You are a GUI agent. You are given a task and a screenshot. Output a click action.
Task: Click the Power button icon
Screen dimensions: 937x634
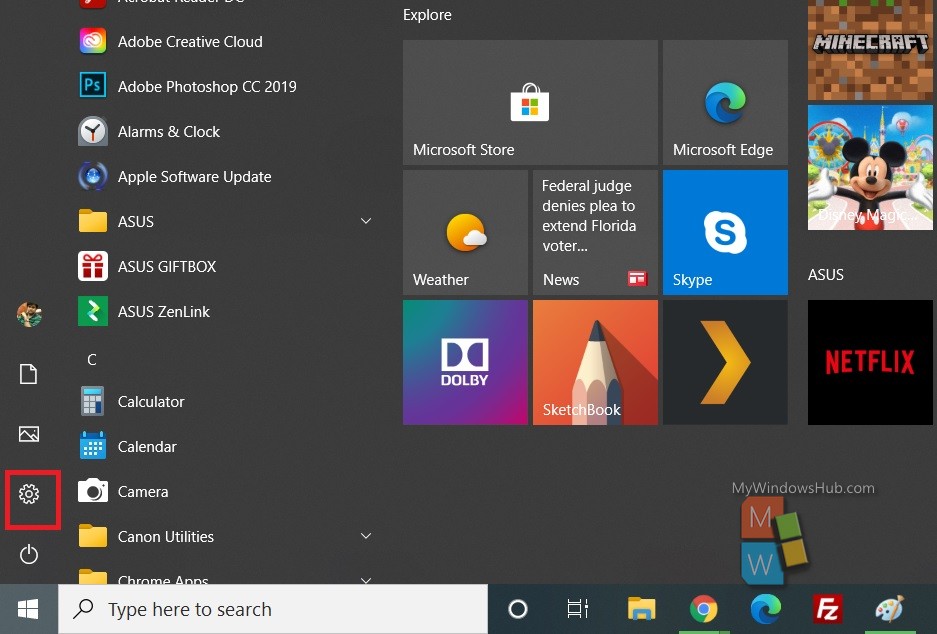(x=29, y=554)
